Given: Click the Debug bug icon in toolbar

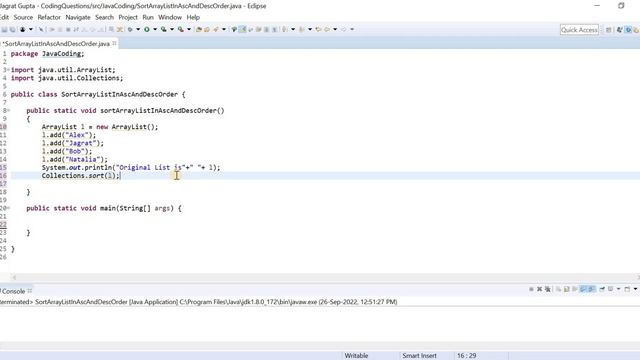Looking at the screenshot, I should coord(130,29).
